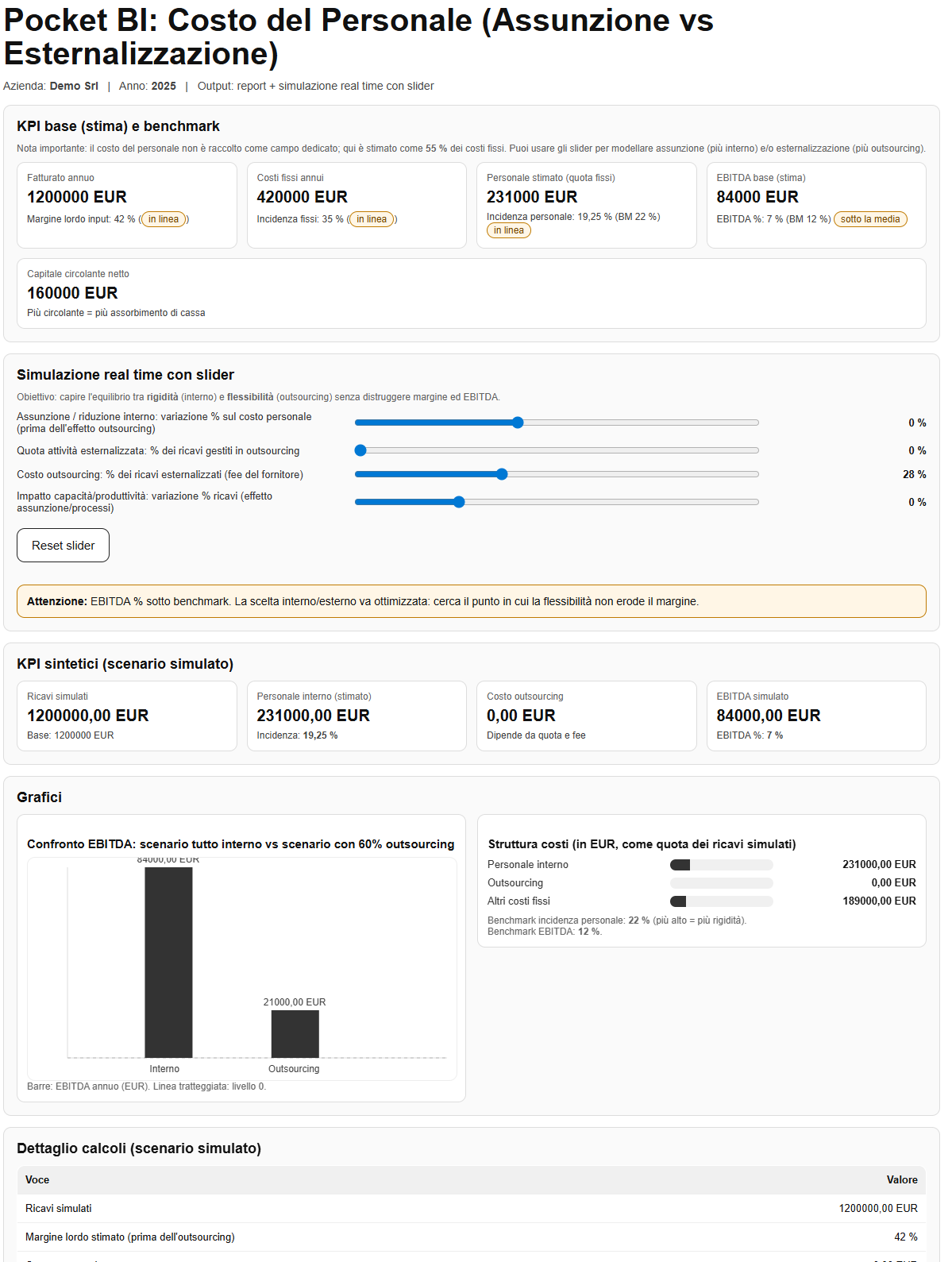Click 'in linea' badge in Costi fissi annui
Screen dimensions: 952x1262
[x=372, y=219]
